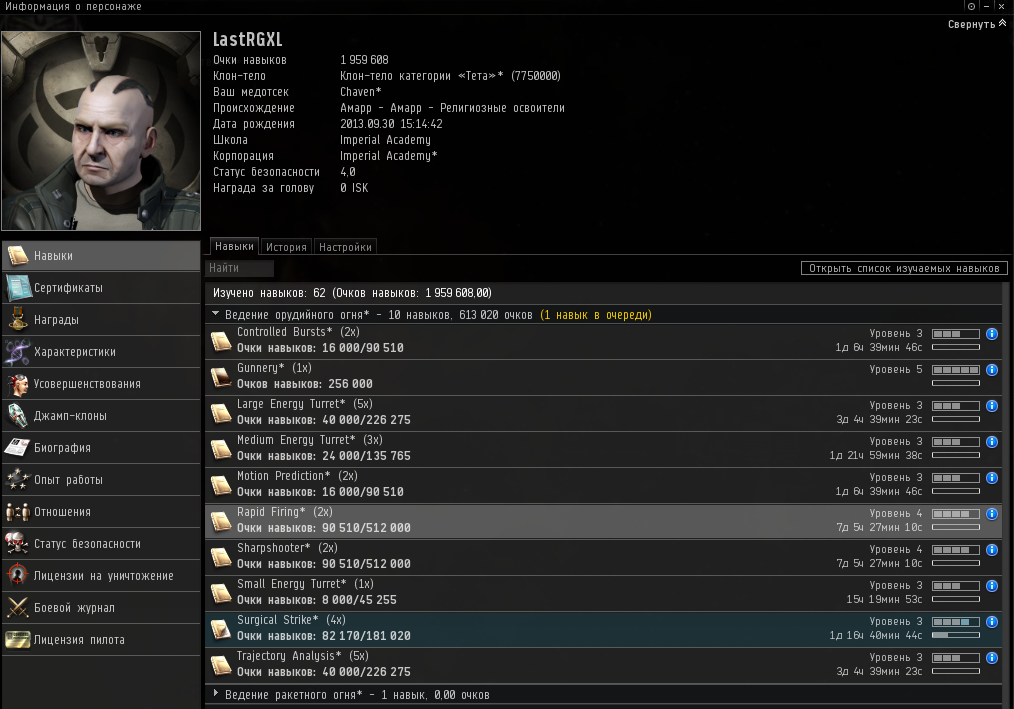Viewport: 1014px width, 709px height.
Task: Open the Статус безопасности skull icon
Action: [18, 544]
